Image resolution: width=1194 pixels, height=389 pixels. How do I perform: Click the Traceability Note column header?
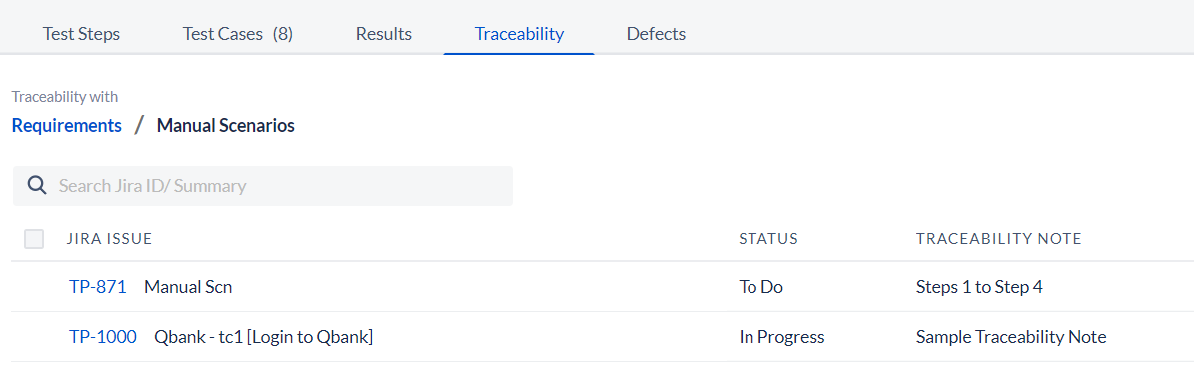point(998,239)
